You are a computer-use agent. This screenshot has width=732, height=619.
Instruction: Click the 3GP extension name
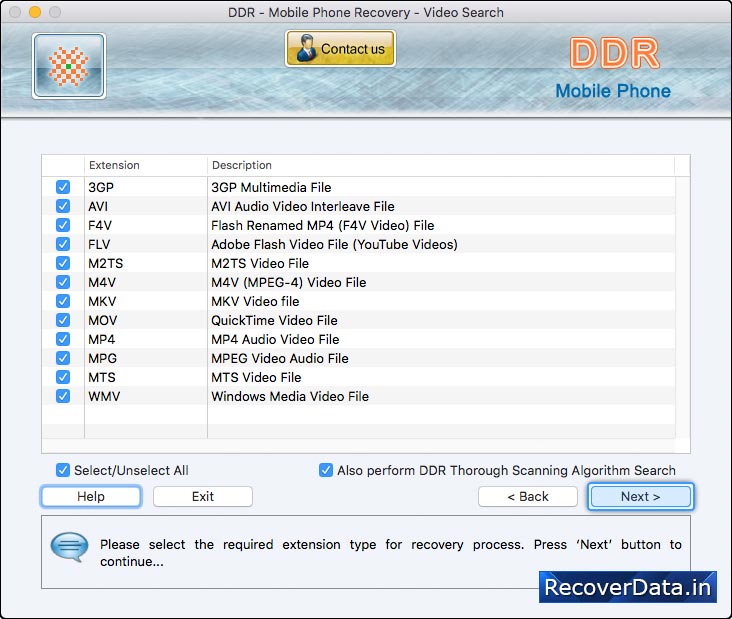101,187
